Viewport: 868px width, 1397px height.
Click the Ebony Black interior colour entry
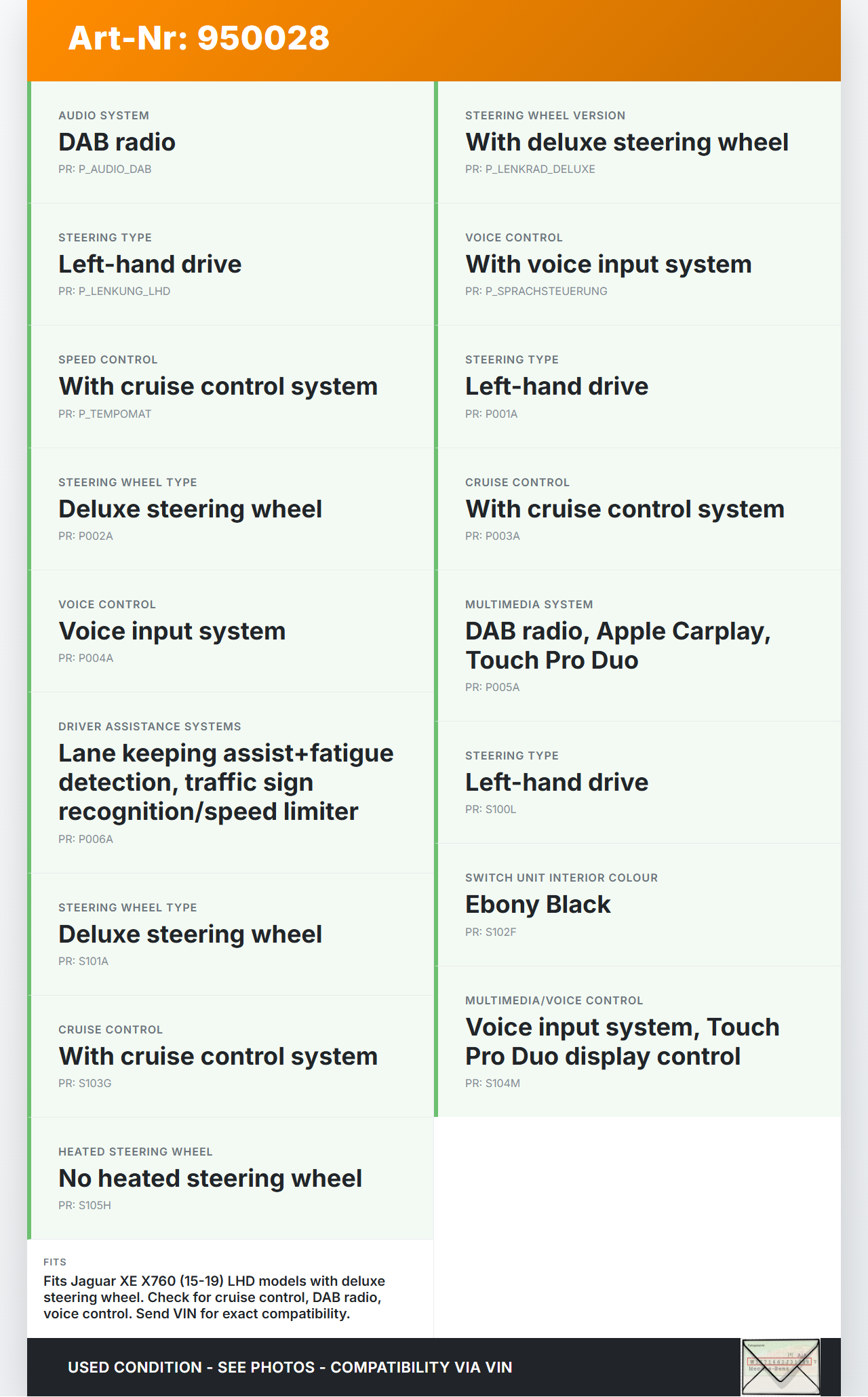click(x=538, y=905)
